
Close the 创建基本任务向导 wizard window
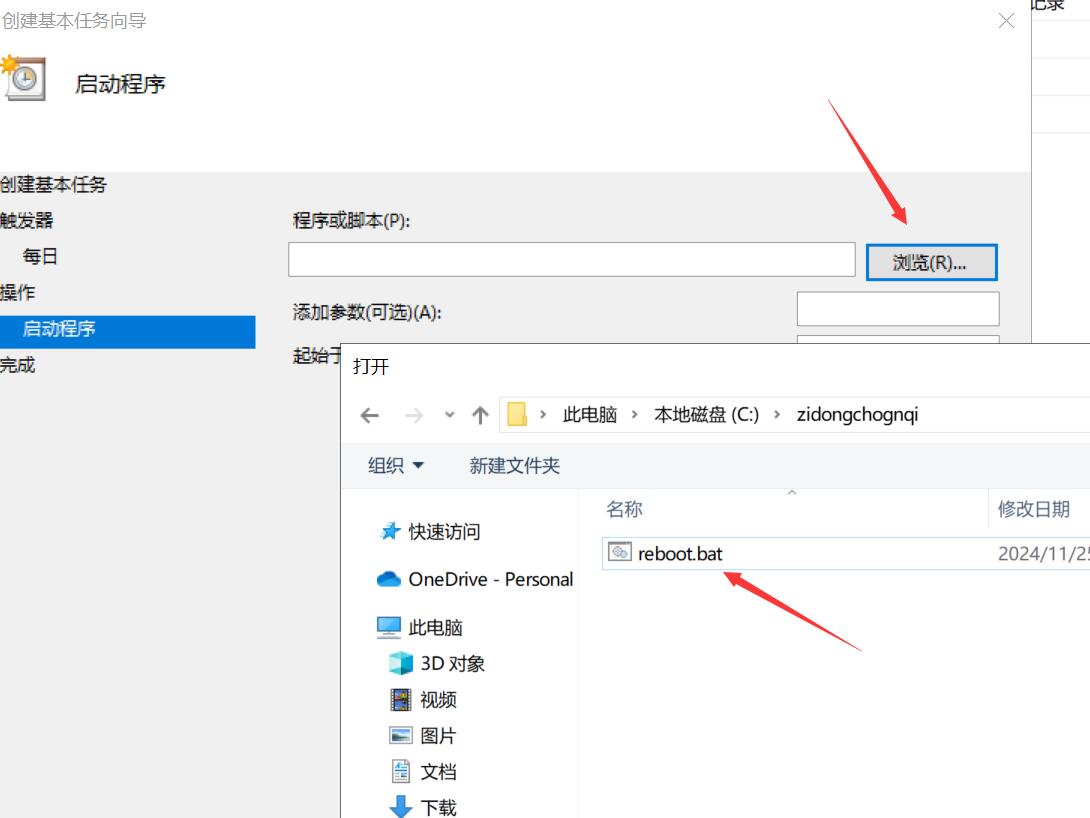pyautogui.click(x=1006, y=21)
